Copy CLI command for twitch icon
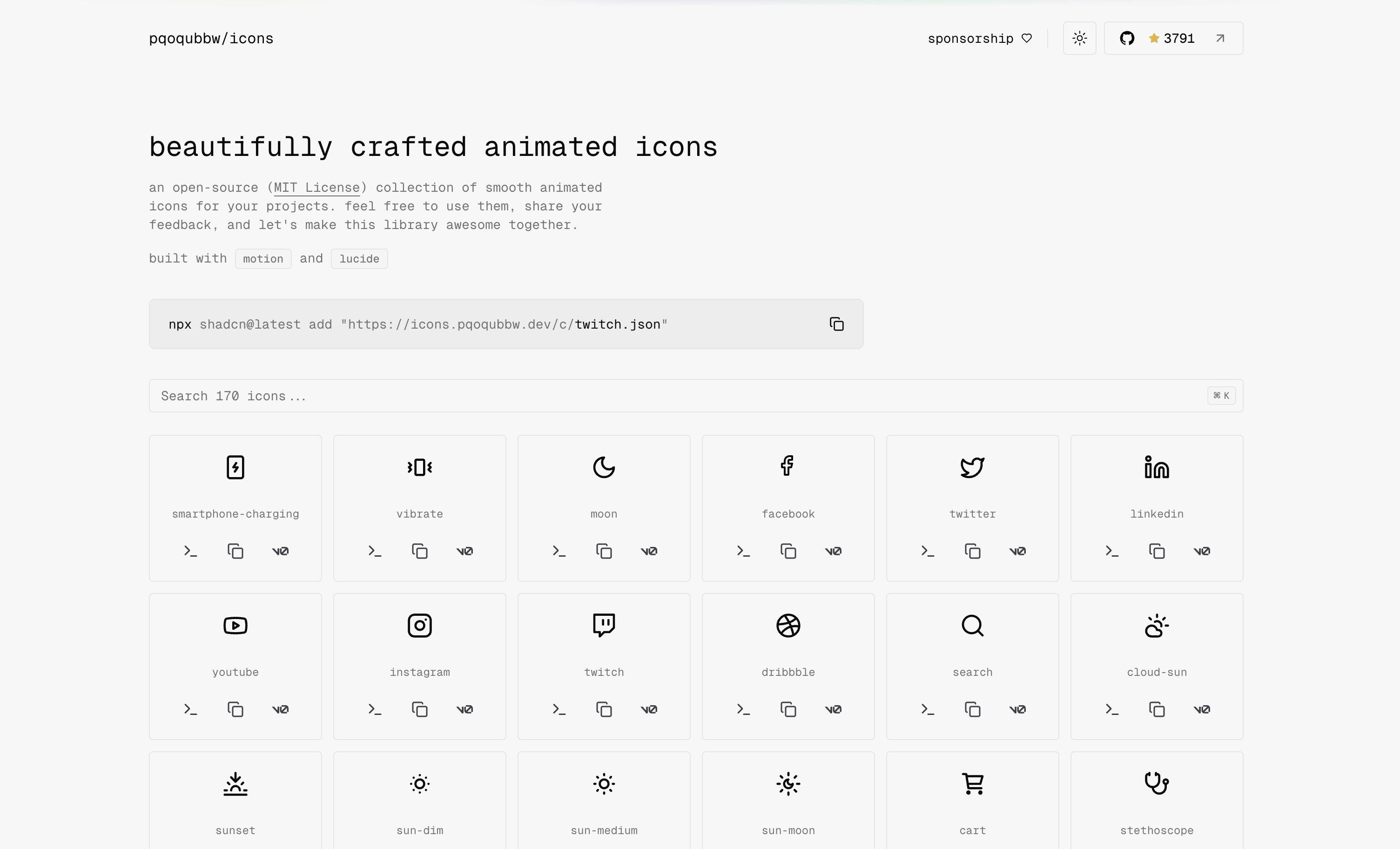 [x=559, y=708]
